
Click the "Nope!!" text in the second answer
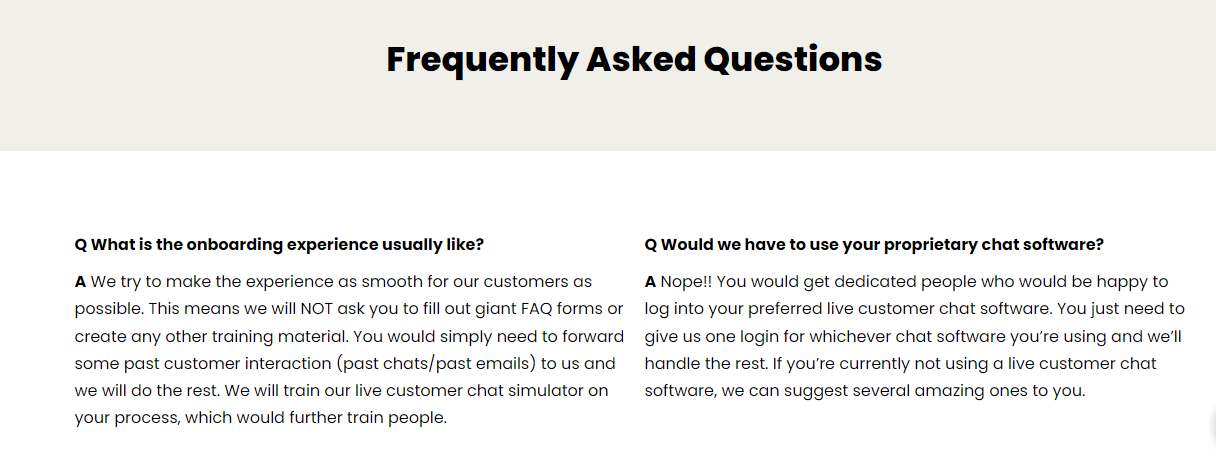tap(686, 281)
